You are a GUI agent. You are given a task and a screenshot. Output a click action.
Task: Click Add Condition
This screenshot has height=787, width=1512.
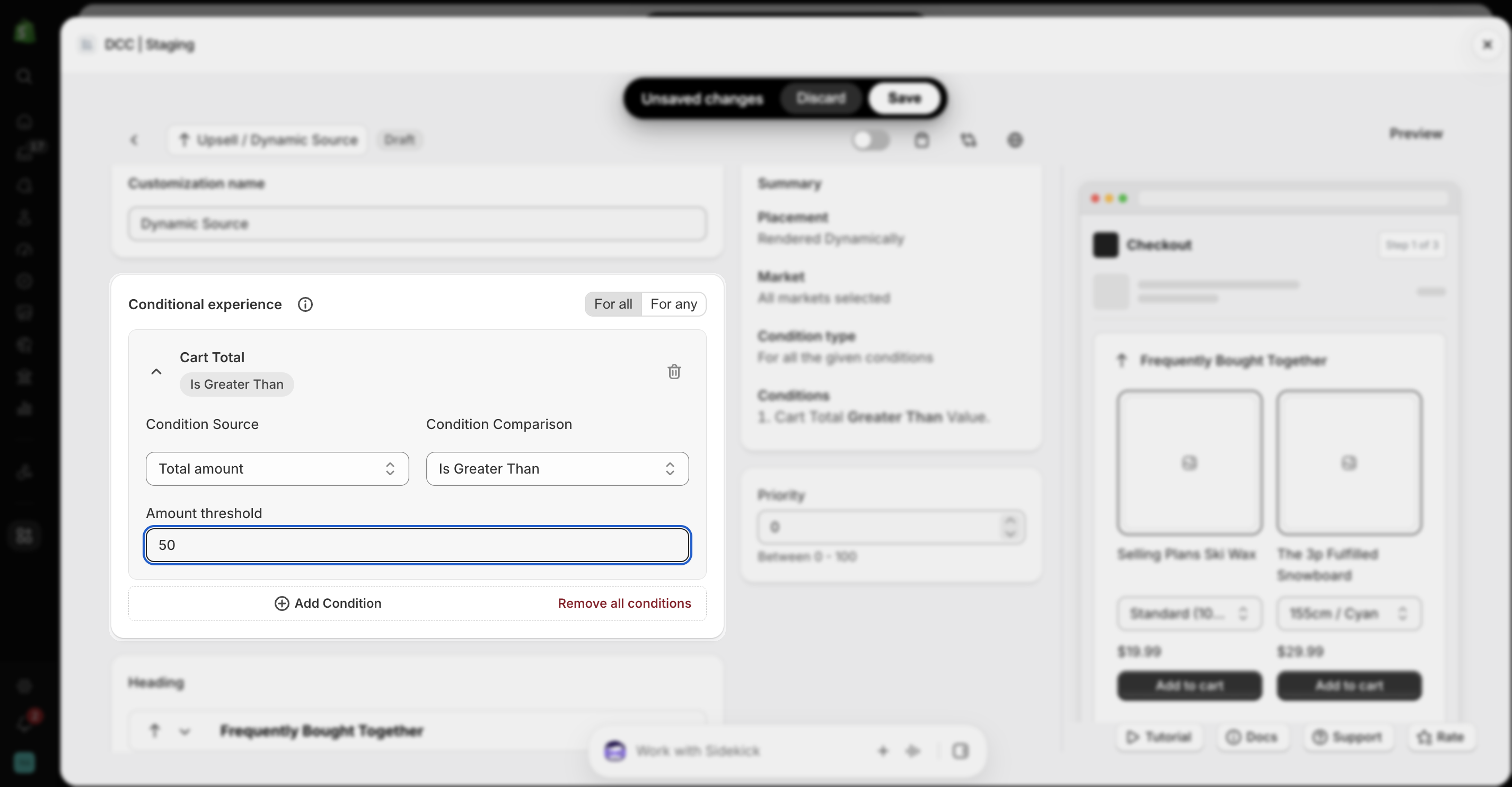tap(328, 603)
